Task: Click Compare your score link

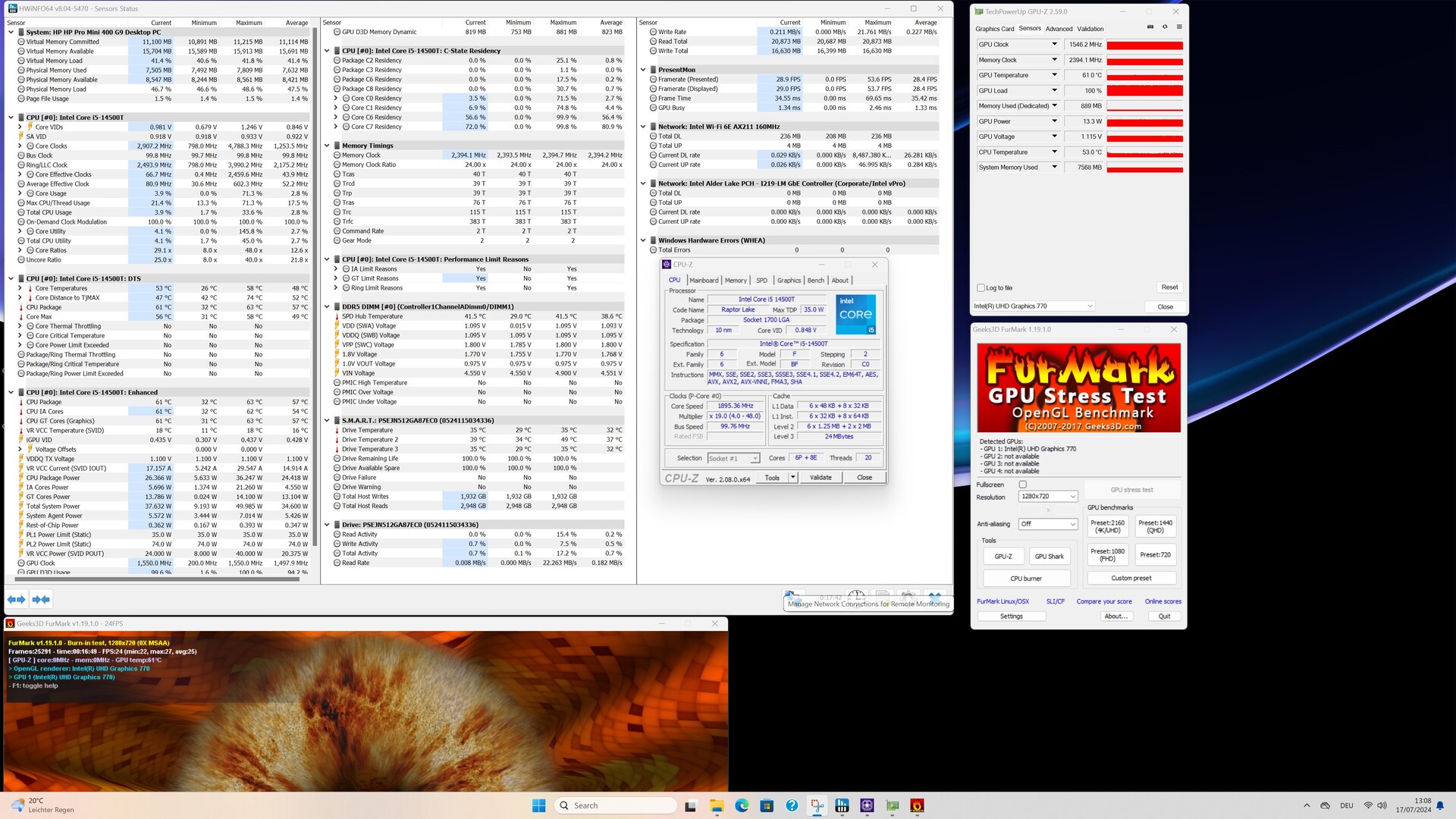Action: click(1103, 601)
